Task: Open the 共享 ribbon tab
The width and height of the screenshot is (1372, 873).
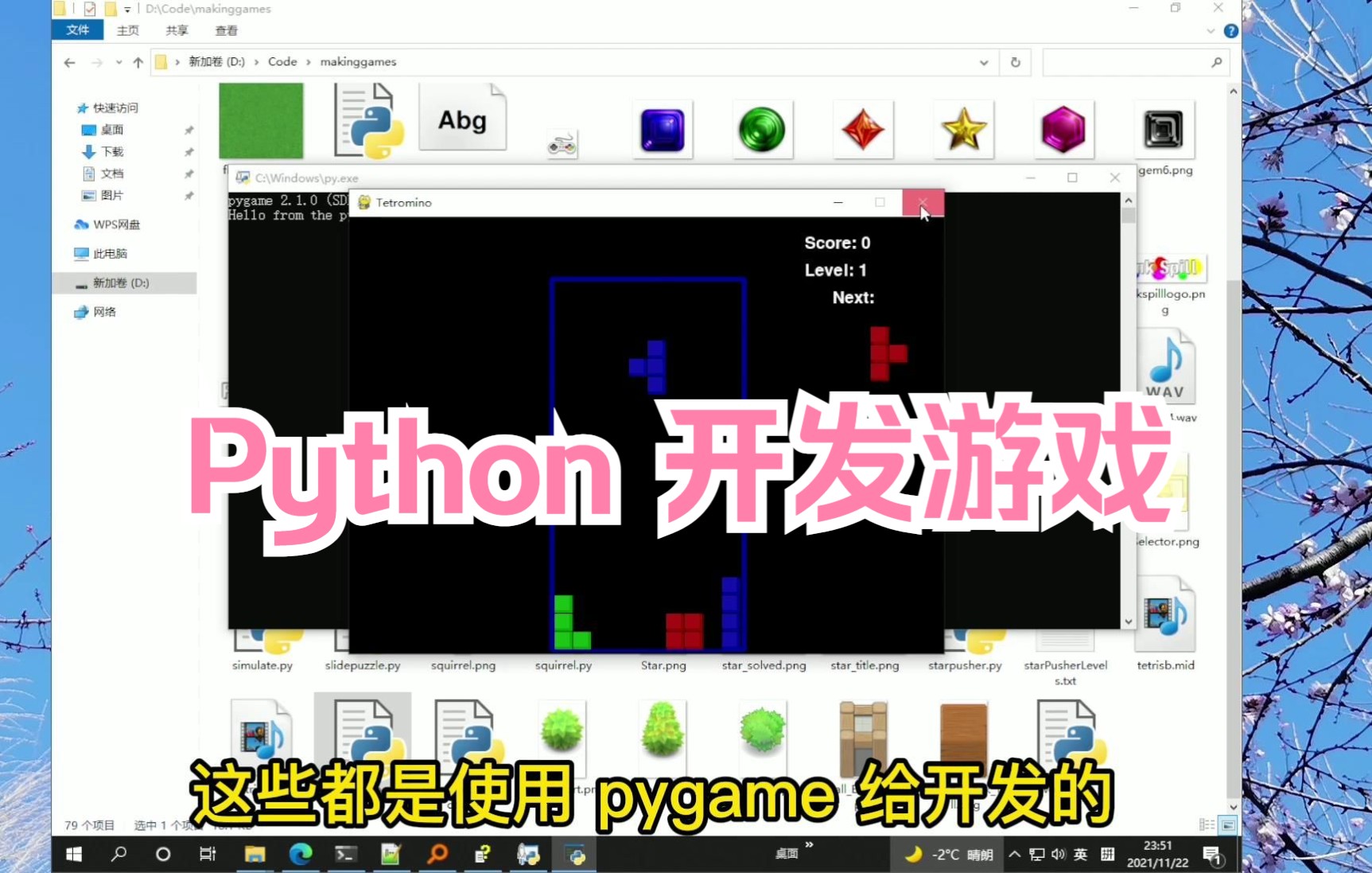Action: coord(177,30)
